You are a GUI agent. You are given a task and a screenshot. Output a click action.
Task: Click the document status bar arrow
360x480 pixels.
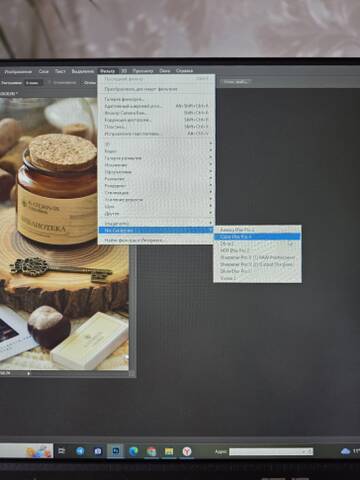point(29,374)
